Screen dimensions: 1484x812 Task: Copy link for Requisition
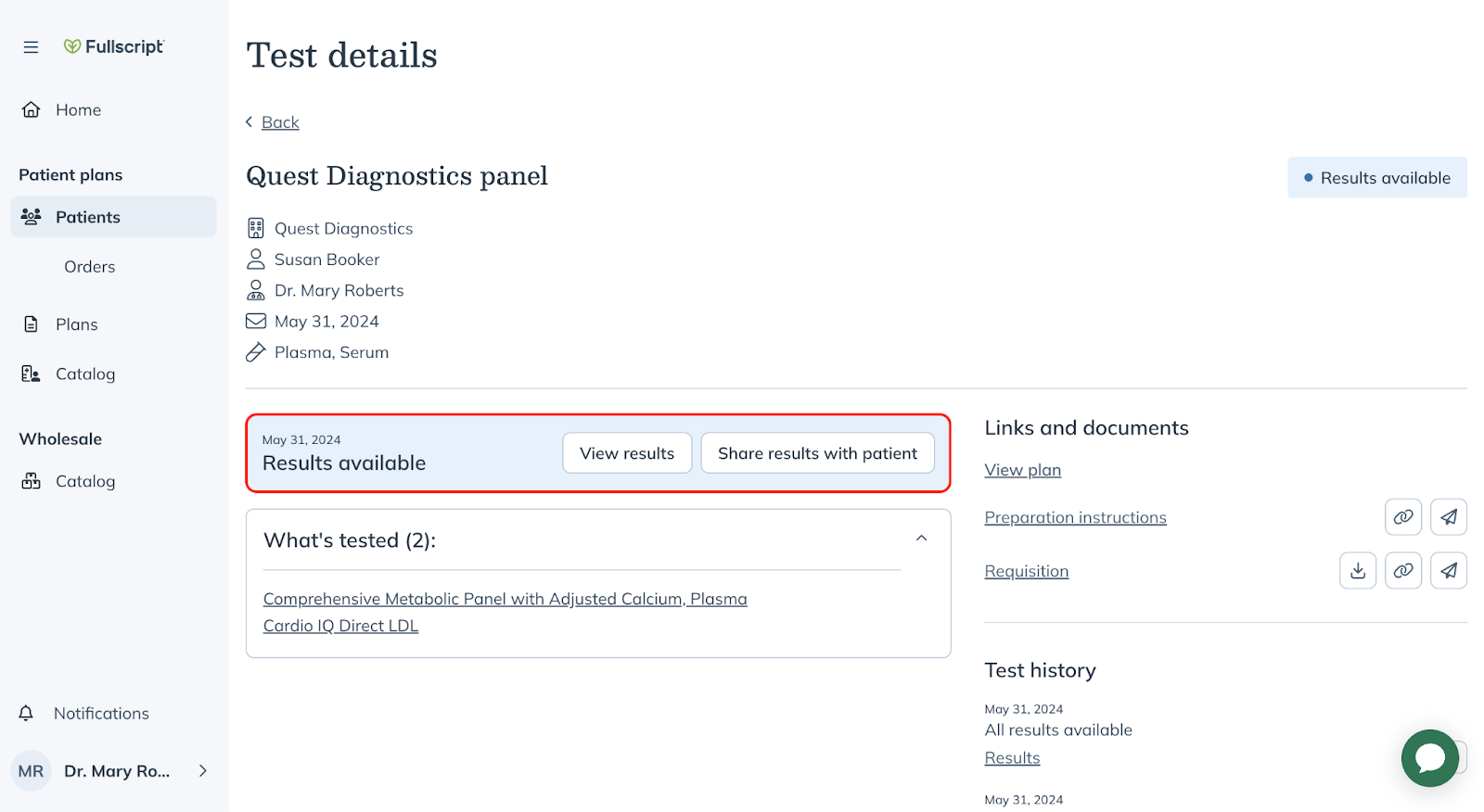click(1402, 571)
